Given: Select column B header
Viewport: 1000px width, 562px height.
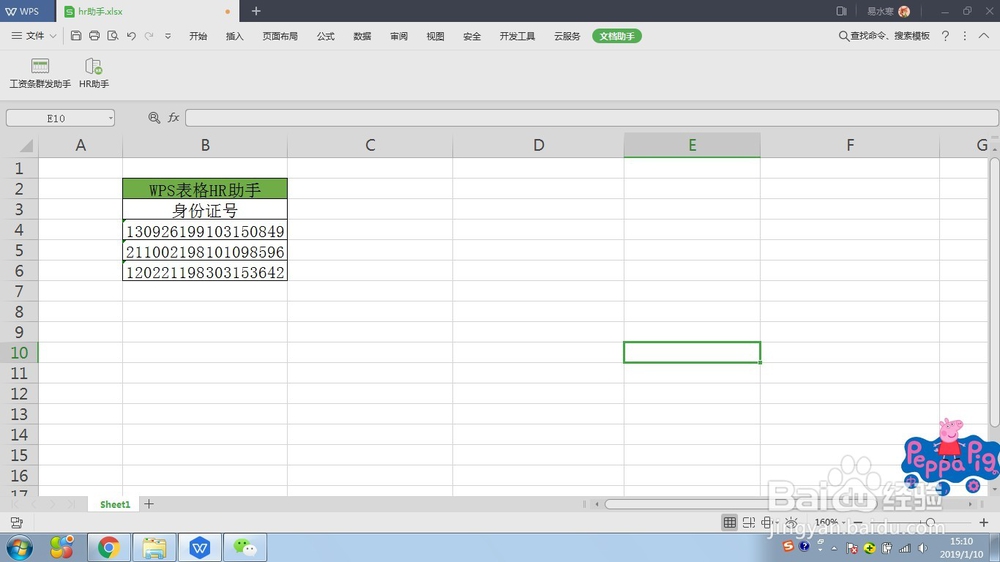Looking at the screenshot, I should coord(205,145).
